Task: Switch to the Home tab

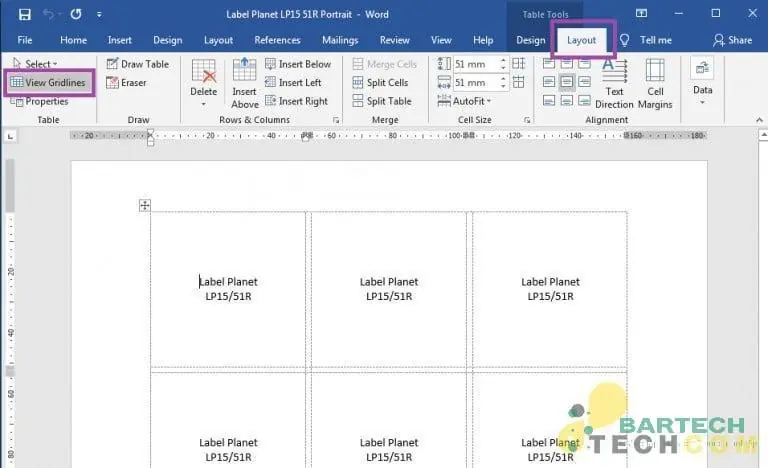Action: [x=73, y=40]
